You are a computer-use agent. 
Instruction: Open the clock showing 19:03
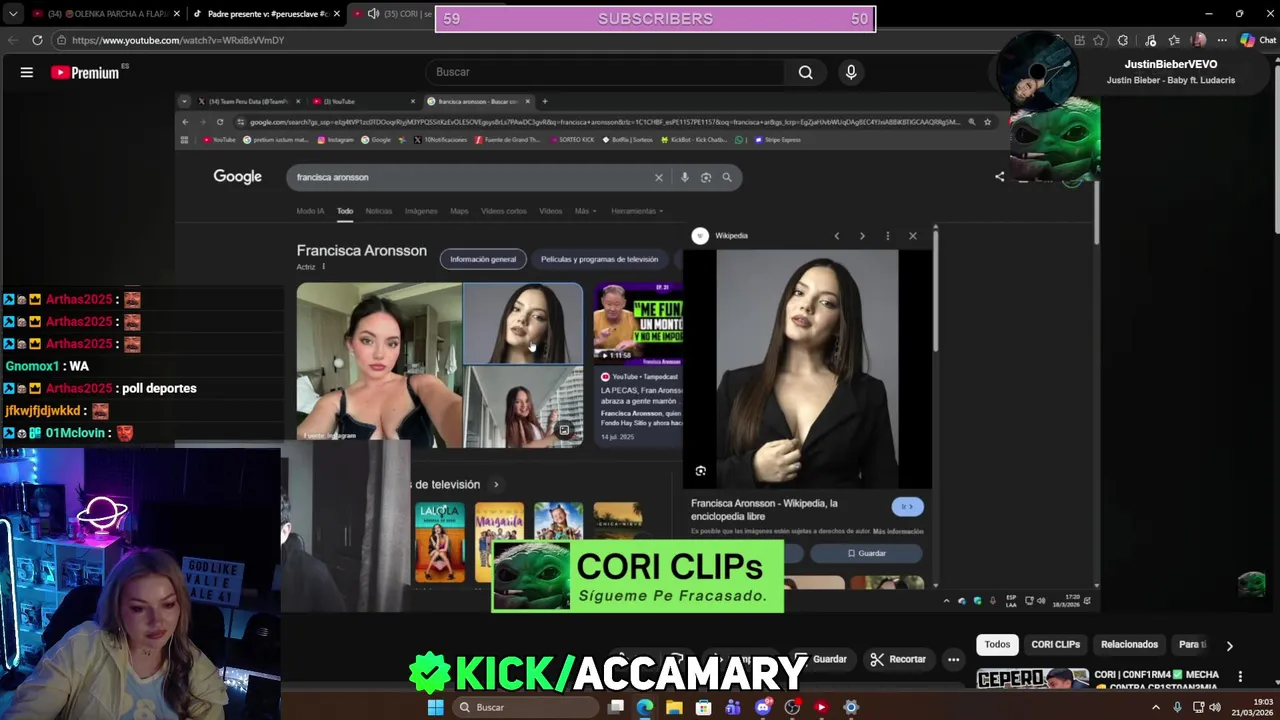pyautogui.click(x=1253, y=707)
